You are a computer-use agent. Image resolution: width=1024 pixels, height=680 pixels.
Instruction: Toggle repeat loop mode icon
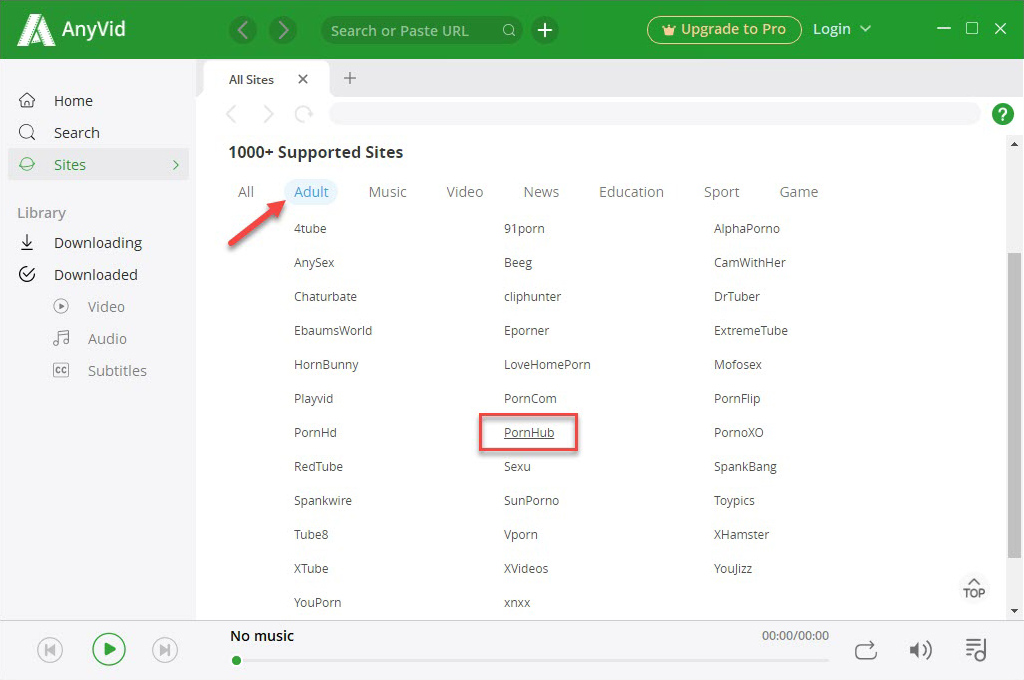pyautogui.click(x=865, y=651)
